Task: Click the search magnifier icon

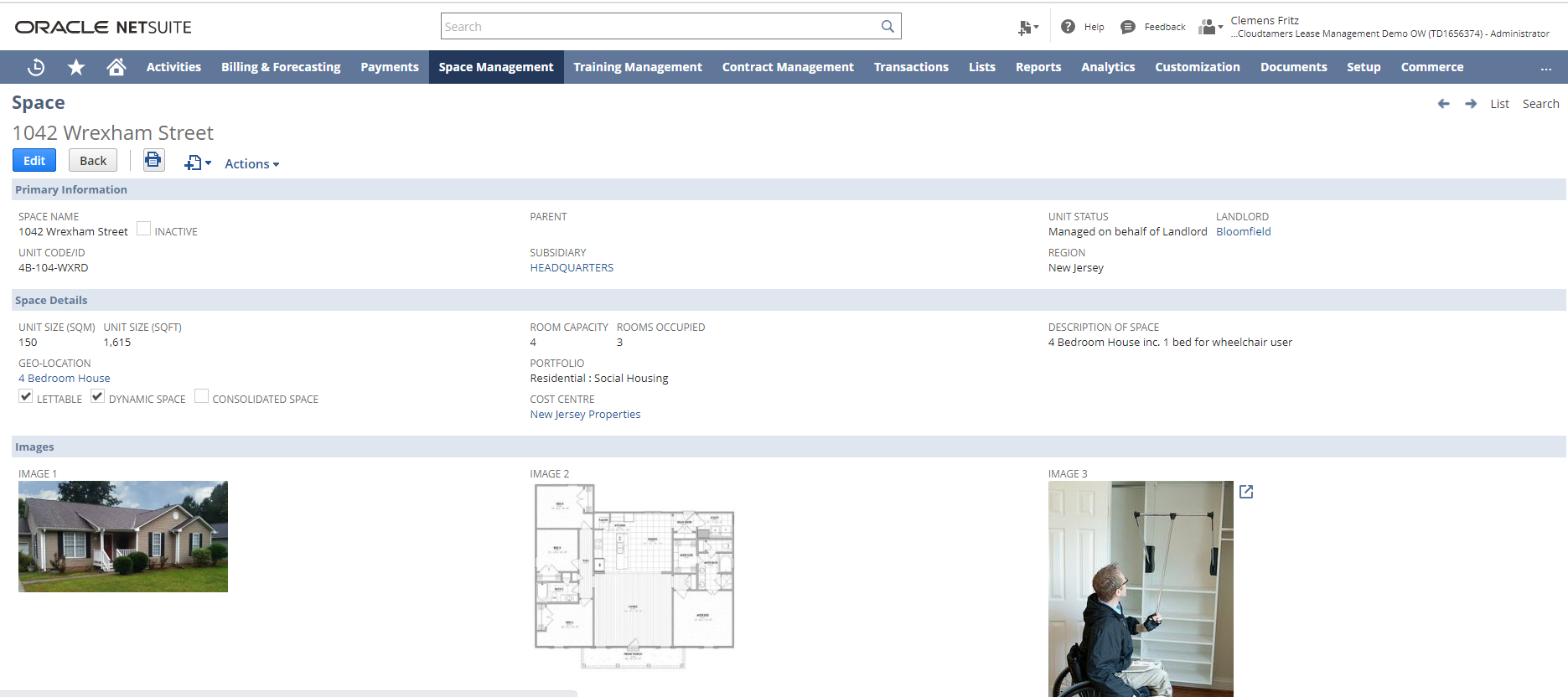Action: [x=887, y=26]
